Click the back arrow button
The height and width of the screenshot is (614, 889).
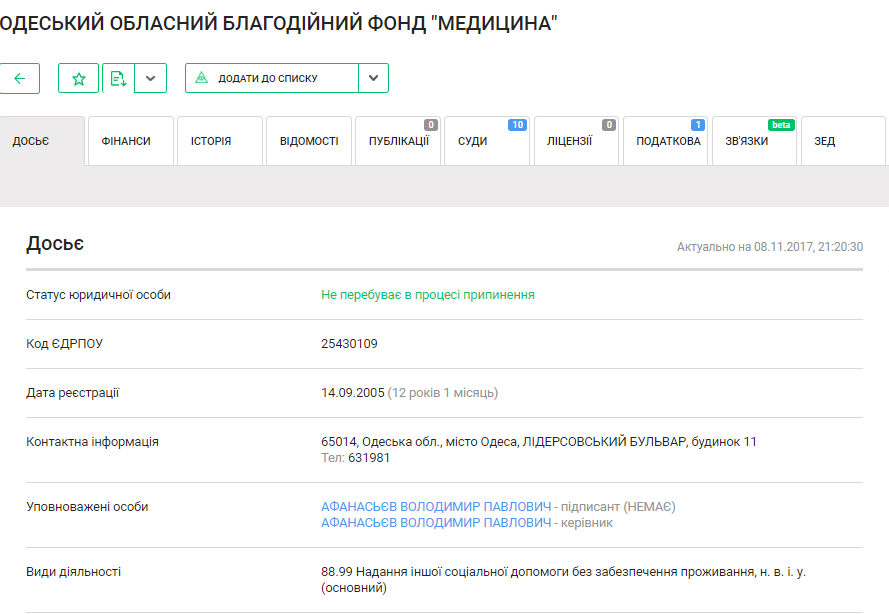pos(19,78)
